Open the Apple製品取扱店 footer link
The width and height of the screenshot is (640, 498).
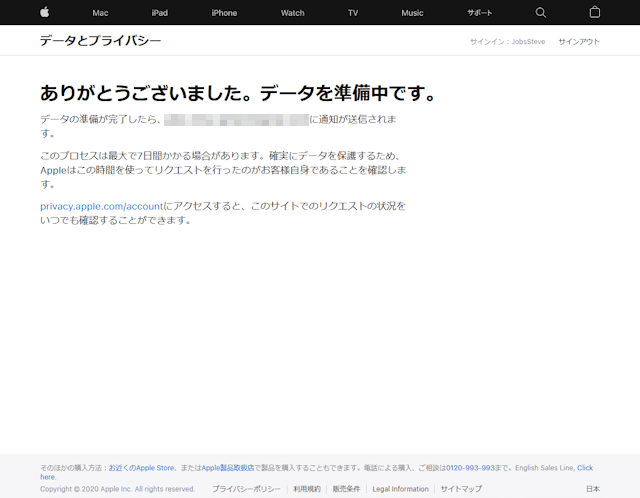click(228, 468)
